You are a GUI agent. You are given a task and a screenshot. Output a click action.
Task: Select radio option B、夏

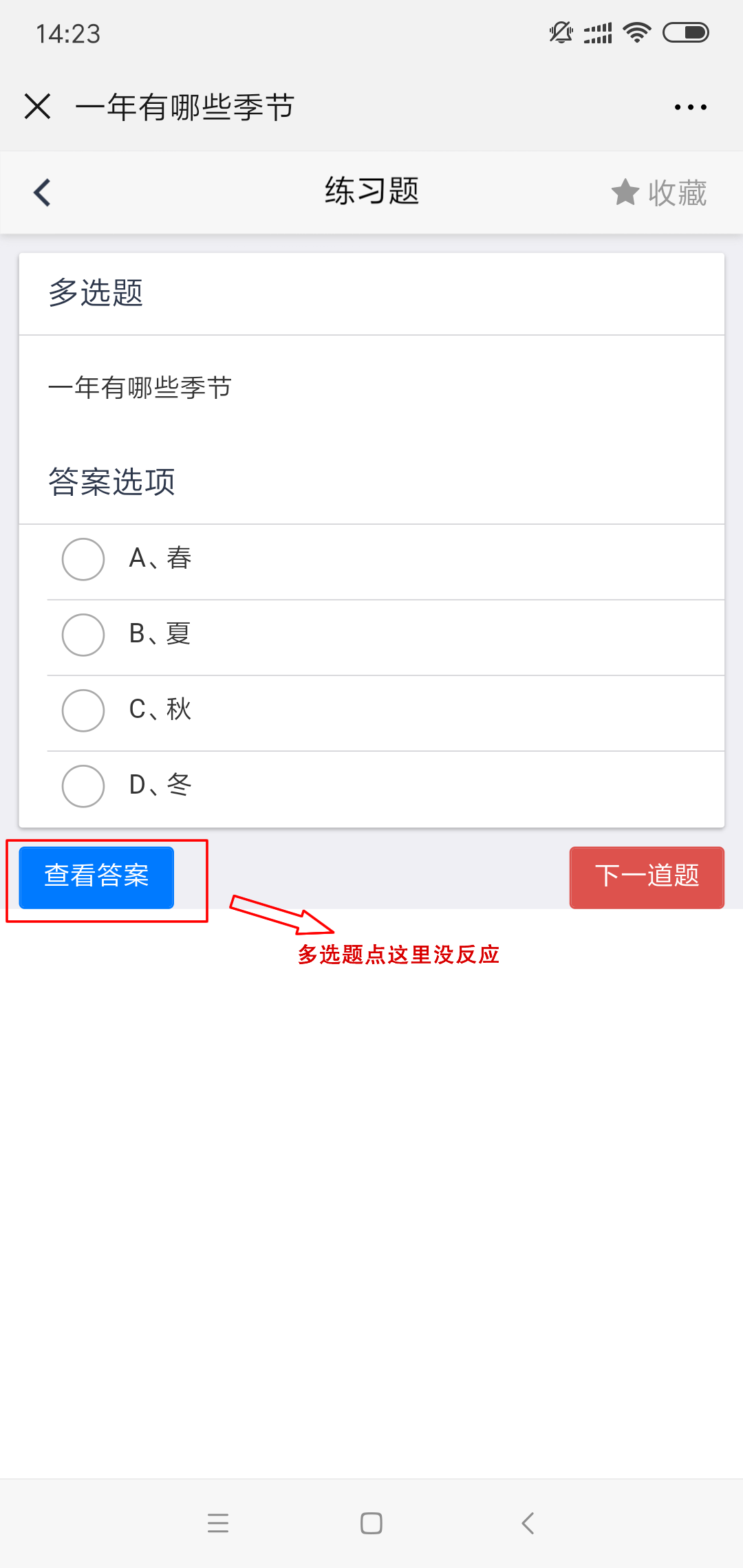pos(83,635)
